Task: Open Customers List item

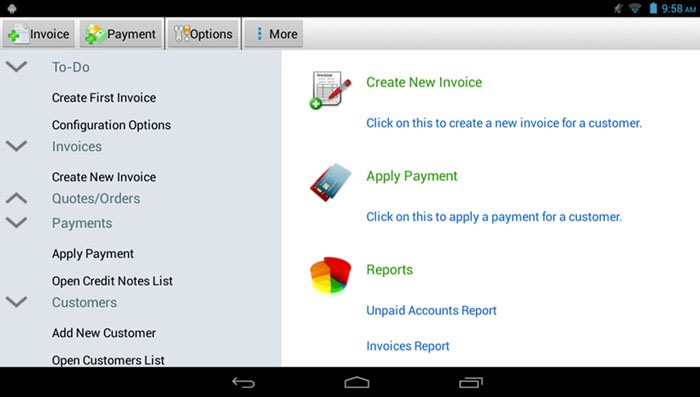Action: 108,360
